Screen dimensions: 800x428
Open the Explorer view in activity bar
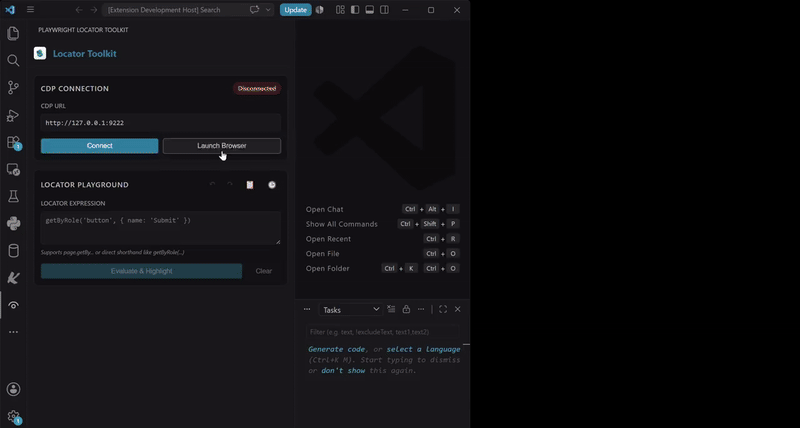[x=13, y=34]
